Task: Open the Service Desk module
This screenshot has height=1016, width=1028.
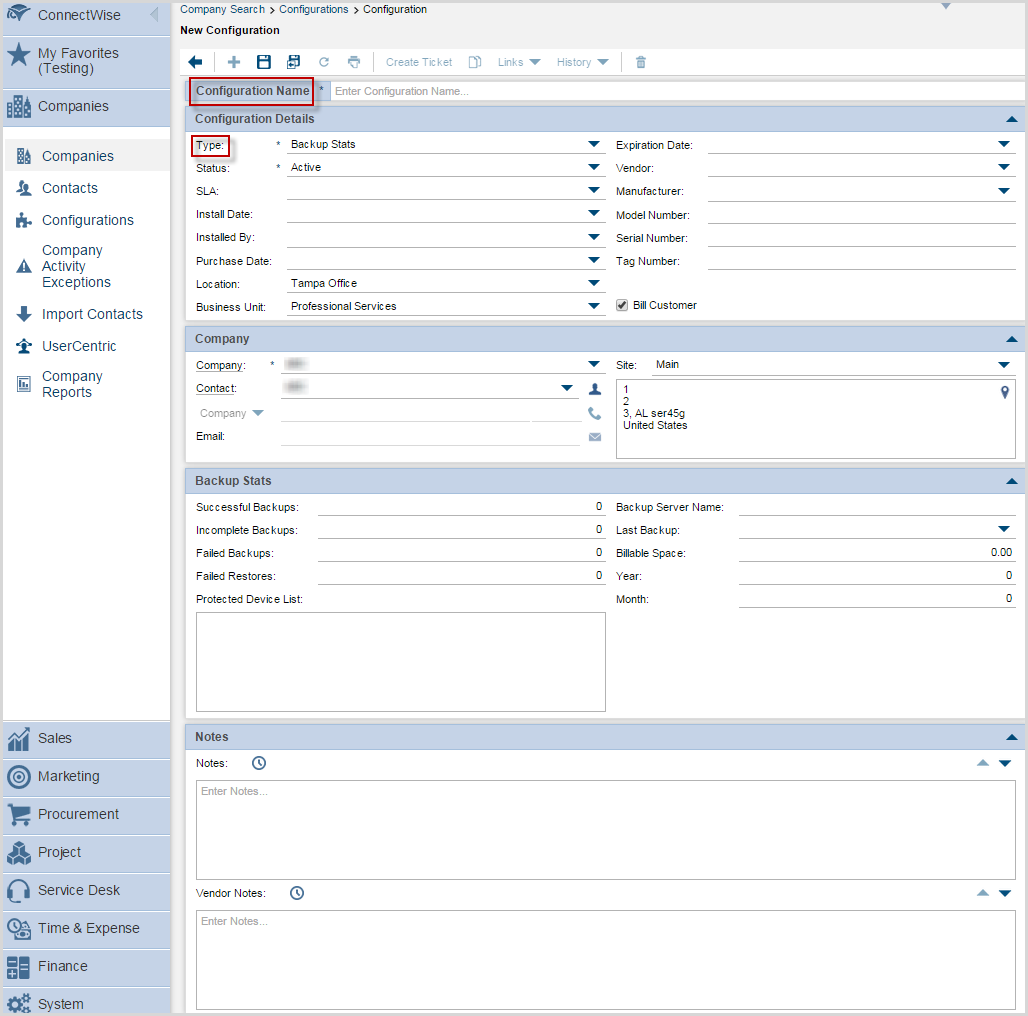Action: click(79, 890)
